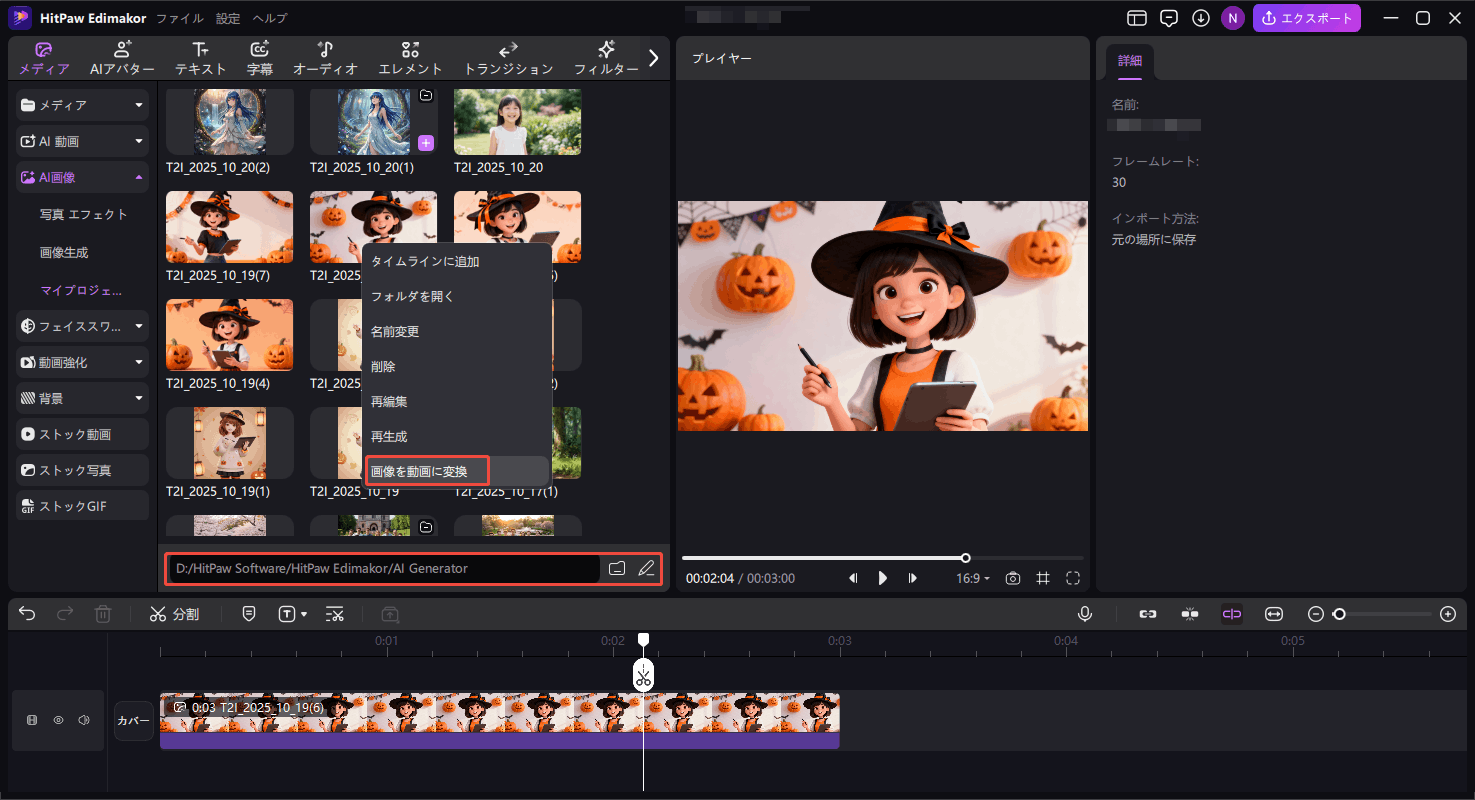Toggle track visibility eye icon

click(x=58, y=720)
